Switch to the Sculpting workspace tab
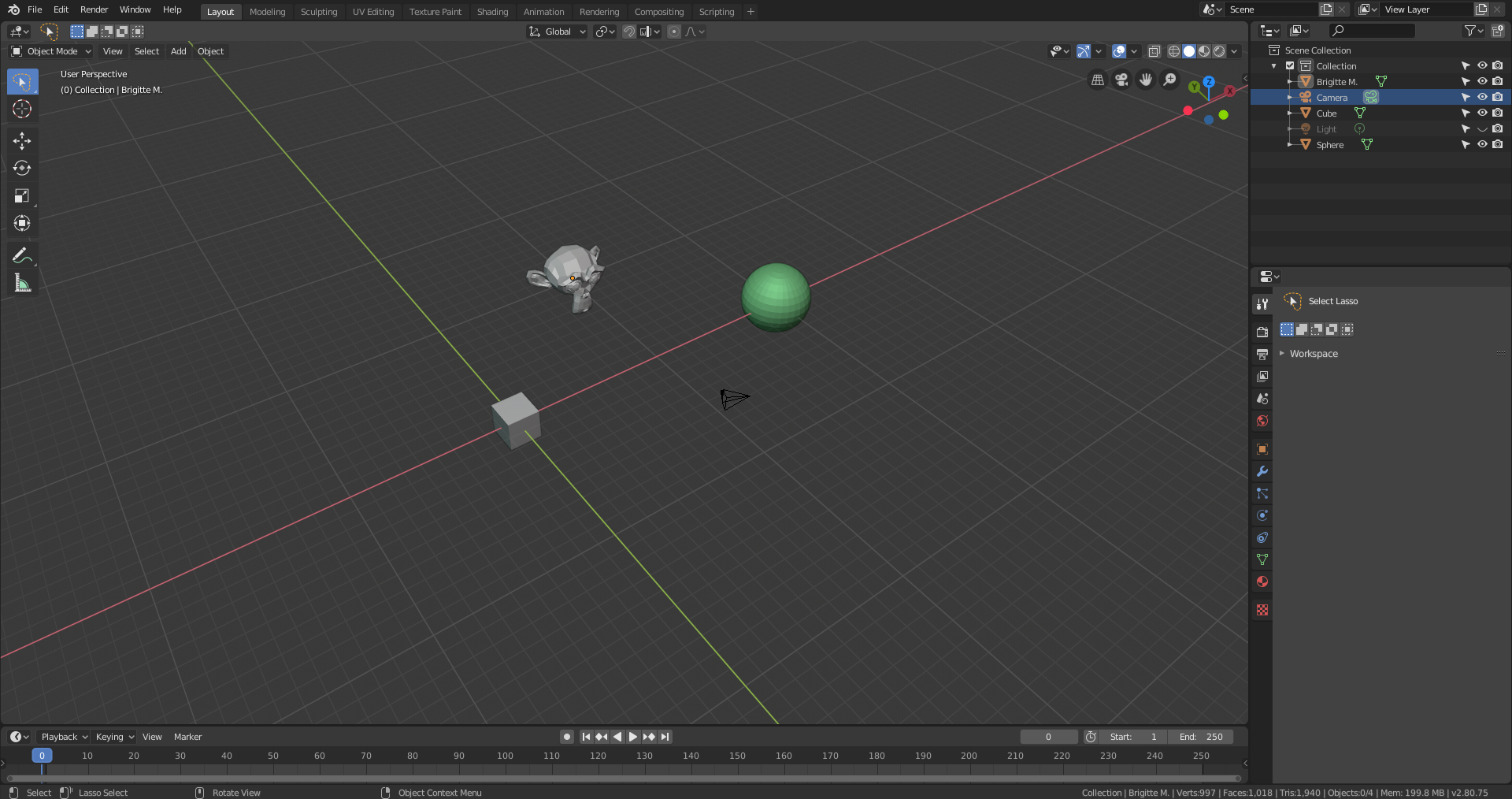Screen dimensions: 1512x799 (x=319, y=12)
